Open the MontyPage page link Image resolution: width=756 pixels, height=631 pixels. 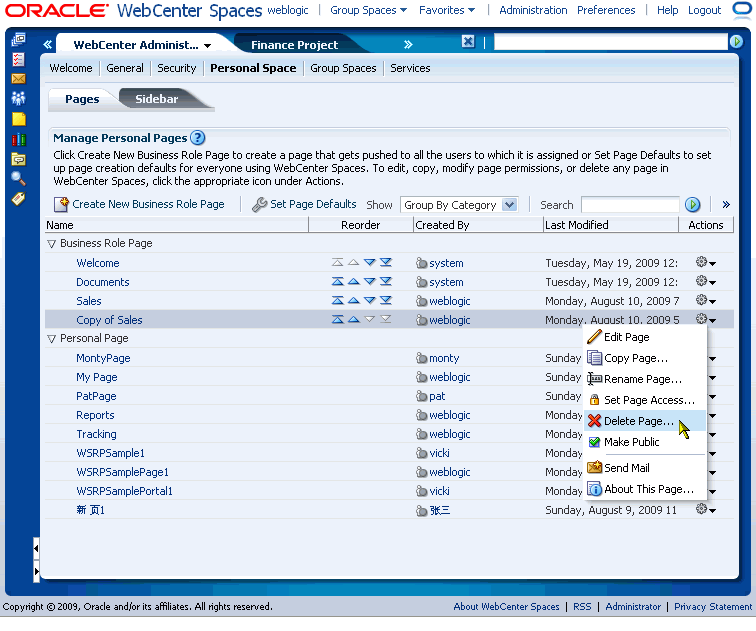(x=103, y=358)
